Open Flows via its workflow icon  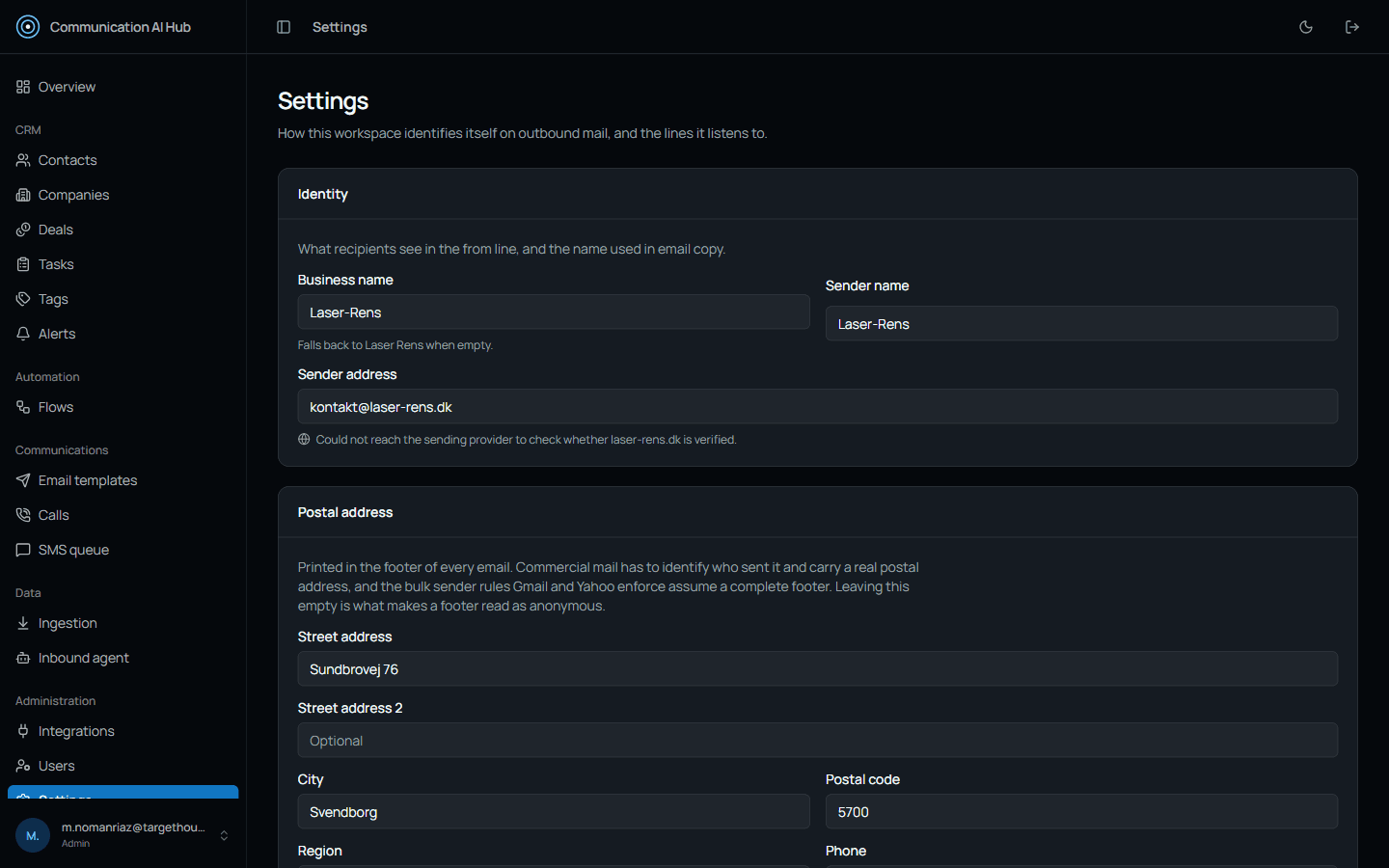click(23, 407)
